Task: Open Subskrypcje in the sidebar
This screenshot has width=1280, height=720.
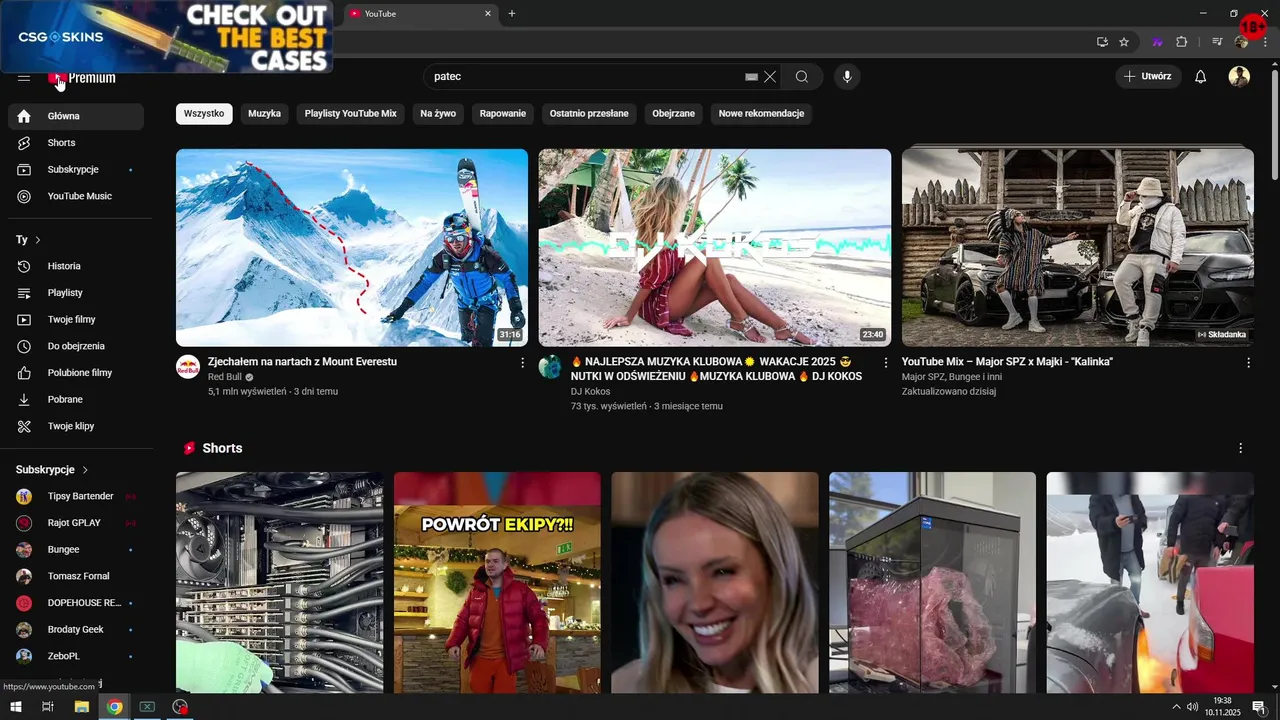Action: [76, 170]
